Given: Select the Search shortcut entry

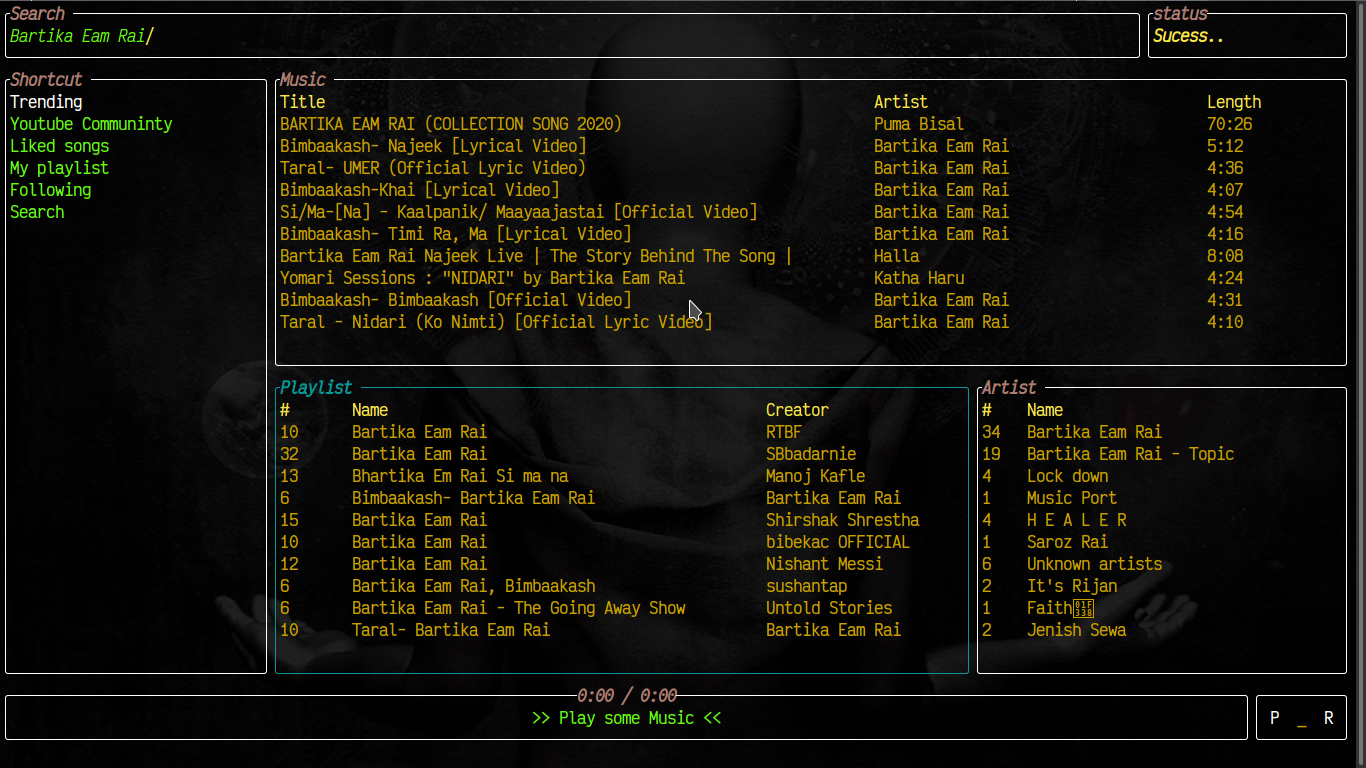Looking at the screenshot, I should 37,212.
